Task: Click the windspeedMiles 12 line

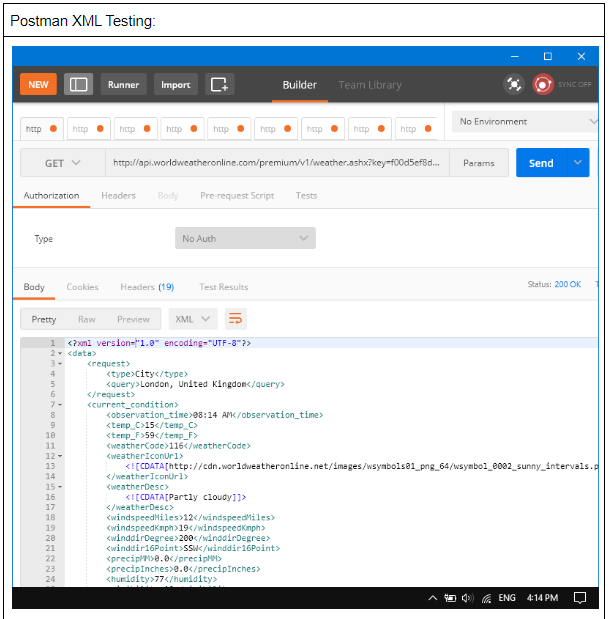Action: click(191, 518)
